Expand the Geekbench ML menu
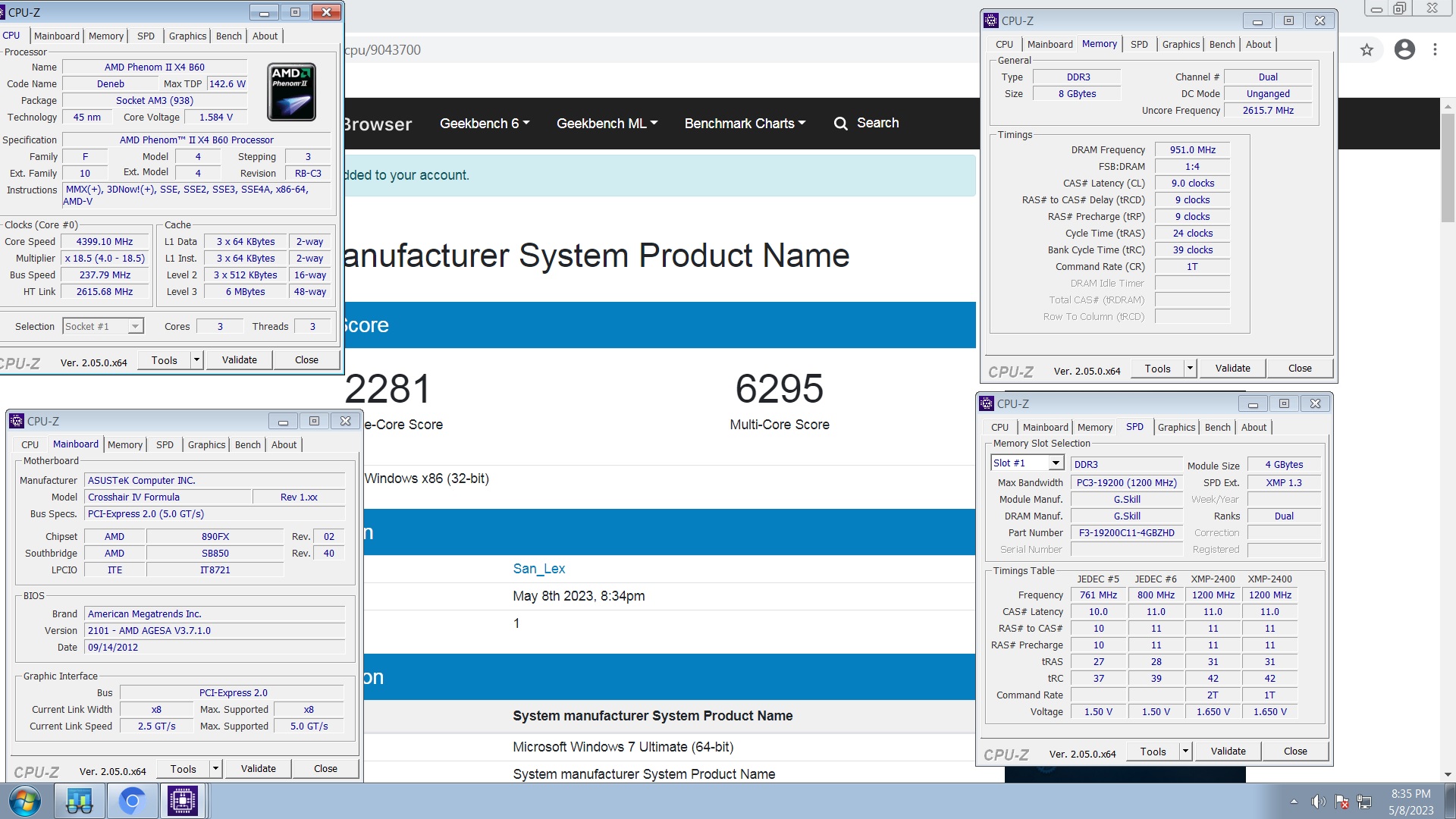Image resolution: width=1456 pixels, height=819 pixels. [607, 124]
